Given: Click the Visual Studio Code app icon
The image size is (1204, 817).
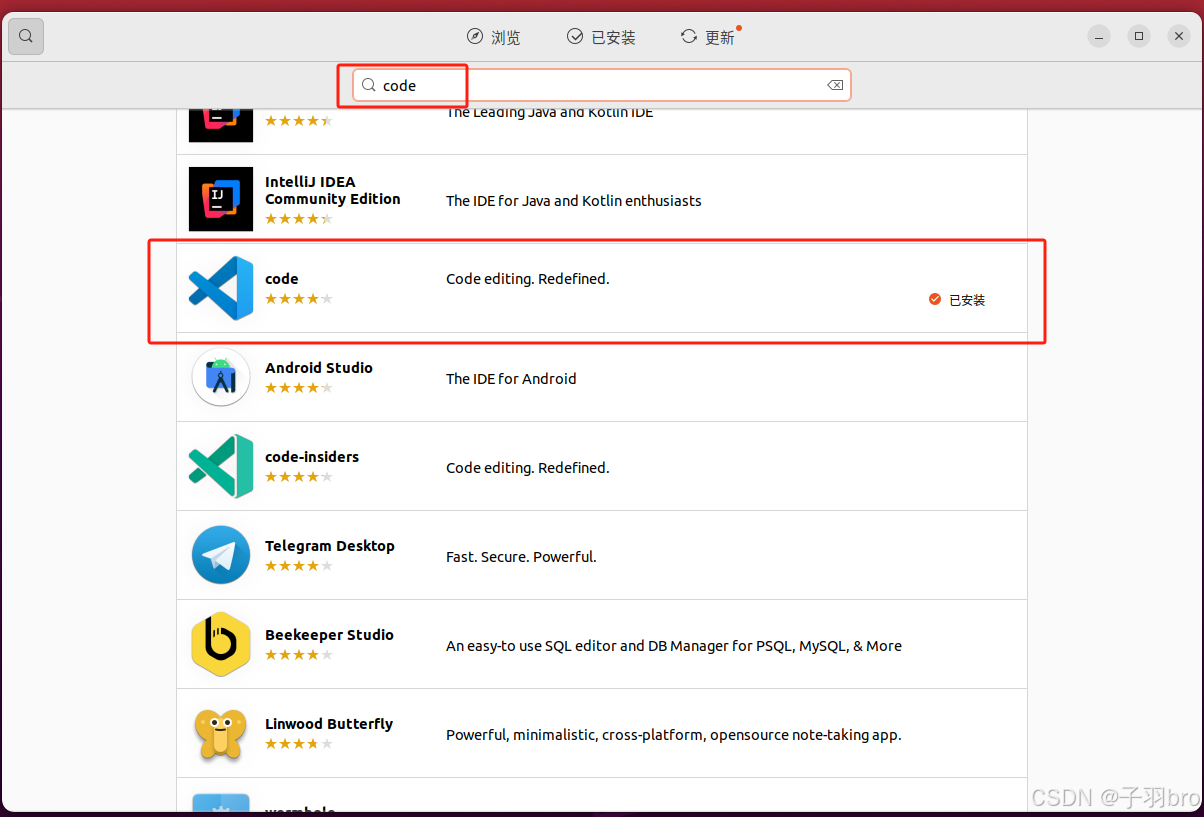Looking at the screenshot, I should (221, 288).
